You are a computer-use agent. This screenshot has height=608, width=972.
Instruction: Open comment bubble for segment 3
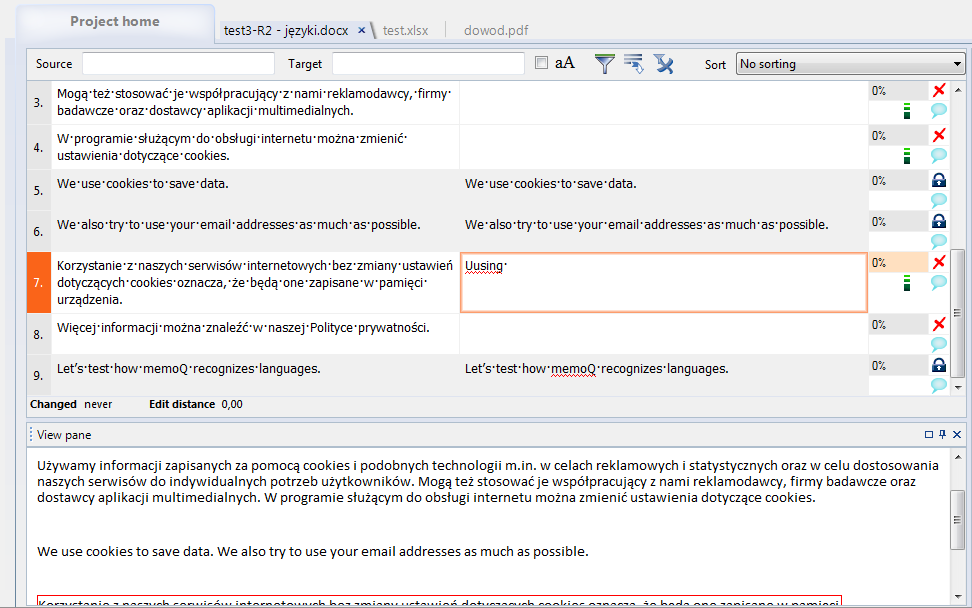(x=939, y=111)
